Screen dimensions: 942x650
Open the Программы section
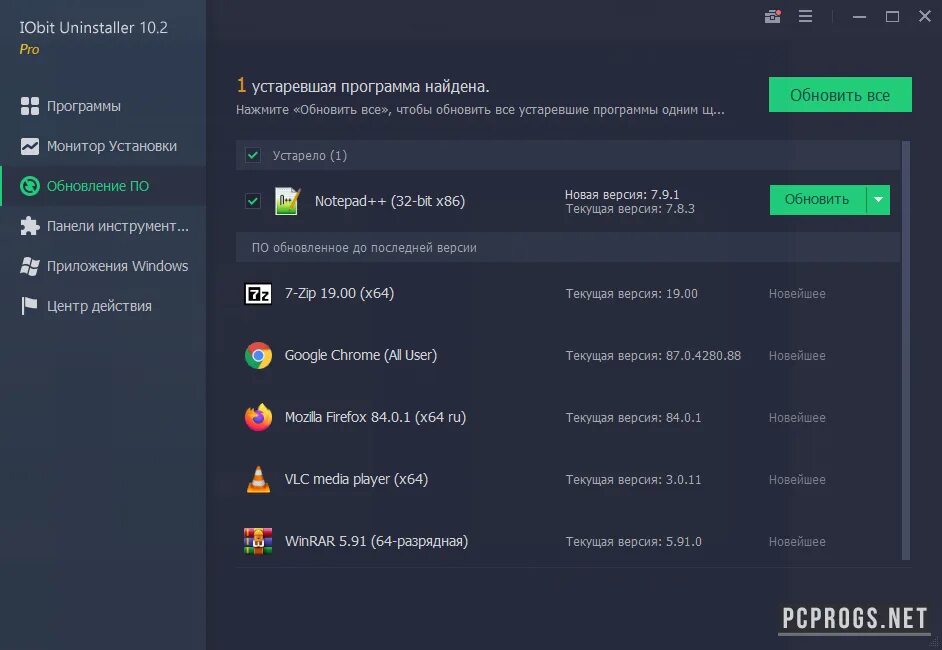[x=103, y=106]
